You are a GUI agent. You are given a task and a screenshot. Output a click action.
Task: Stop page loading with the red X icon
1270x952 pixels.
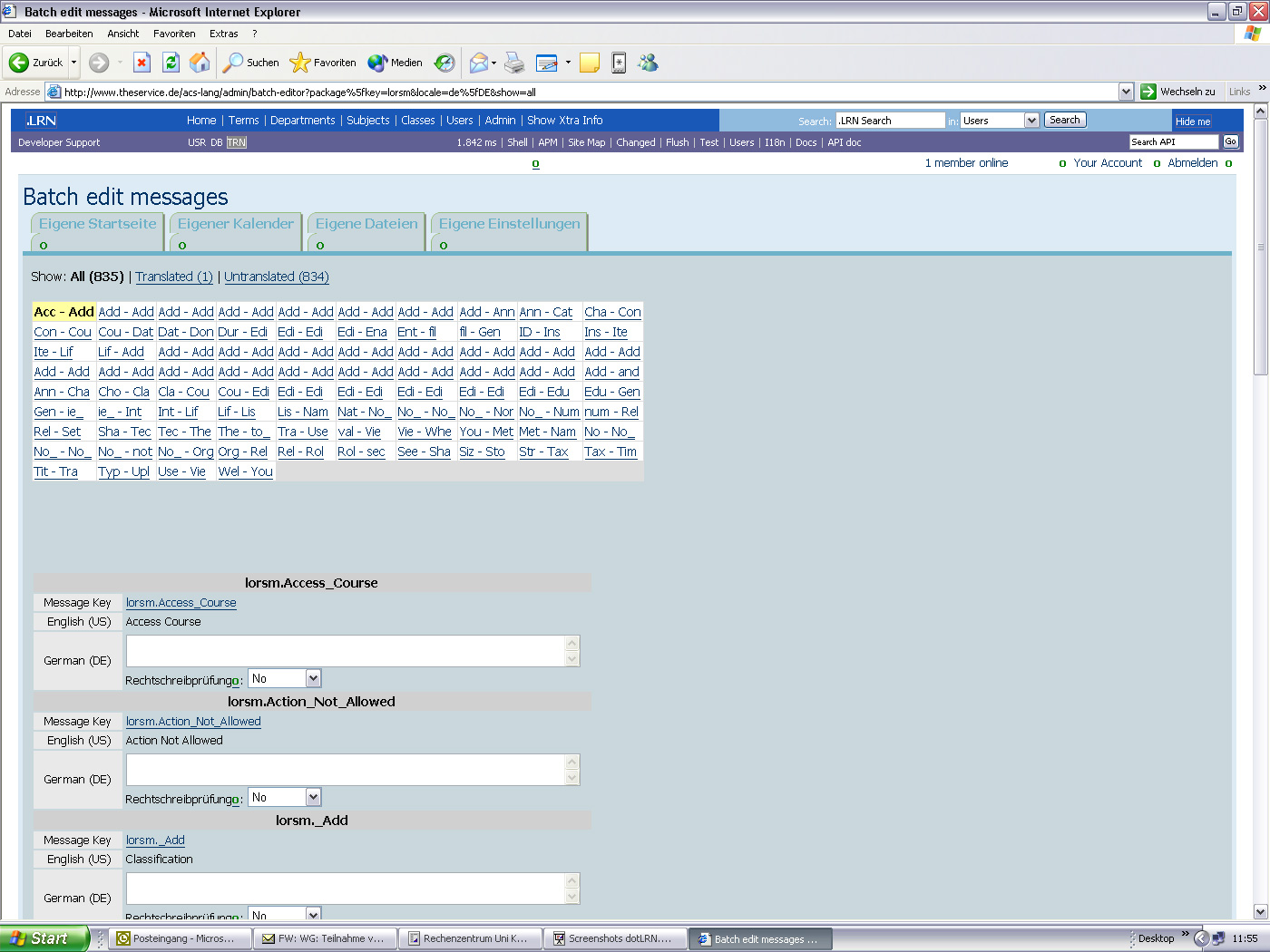(x=141, y=63)
